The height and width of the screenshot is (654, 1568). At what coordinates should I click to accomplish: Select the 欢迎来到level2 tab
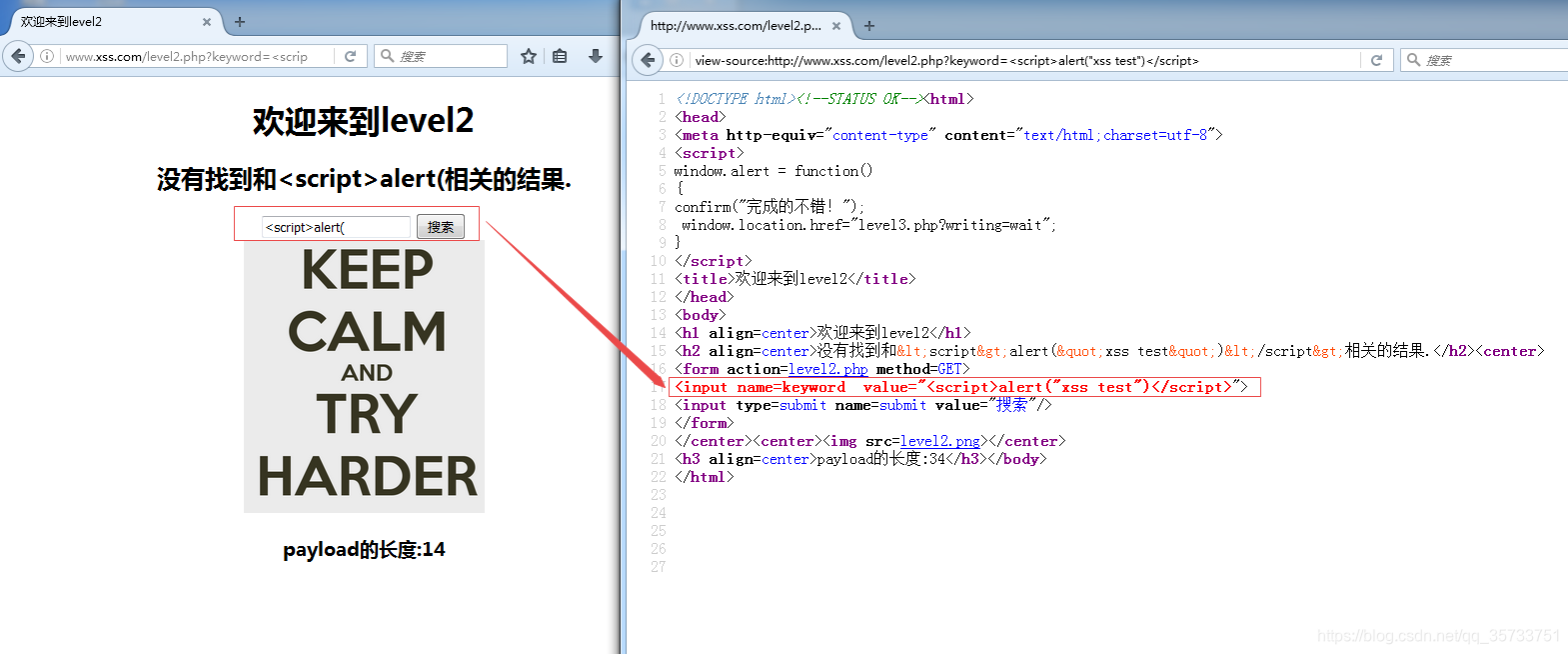tap(111, 21)
